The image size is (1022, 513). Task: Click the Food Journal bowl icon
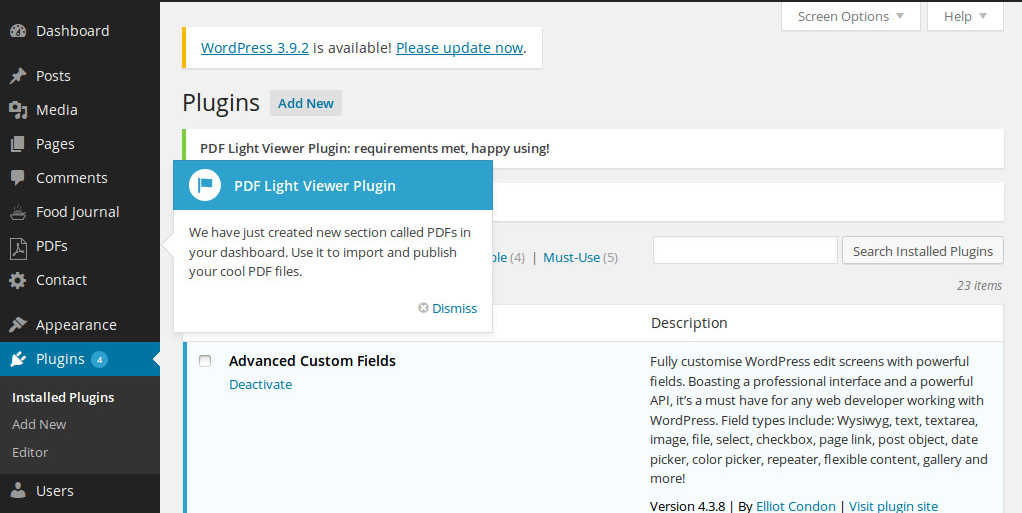[18, 212]
